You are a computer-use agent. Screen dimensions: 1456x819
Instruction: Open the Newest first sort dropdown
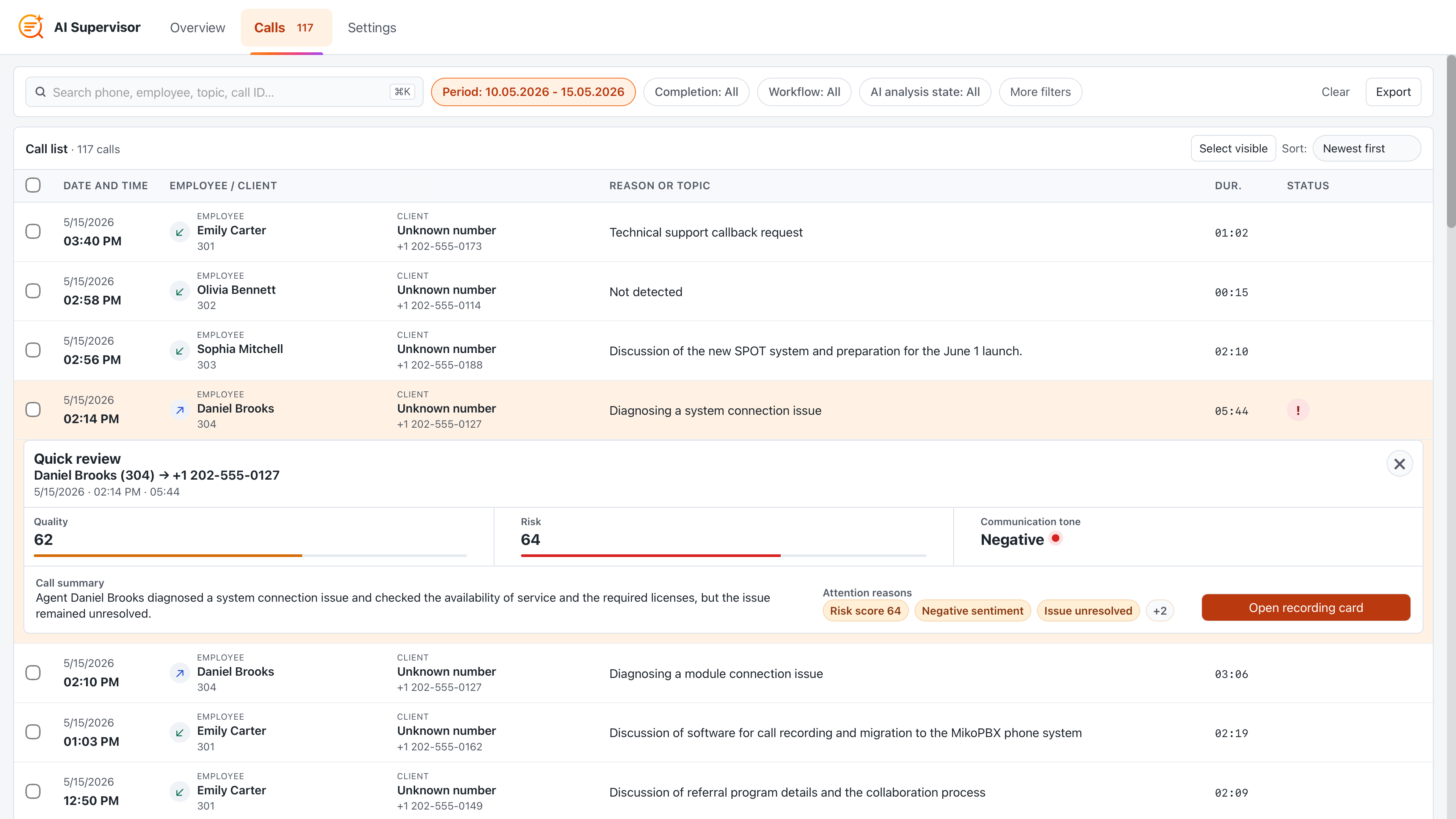(1366, 148)
